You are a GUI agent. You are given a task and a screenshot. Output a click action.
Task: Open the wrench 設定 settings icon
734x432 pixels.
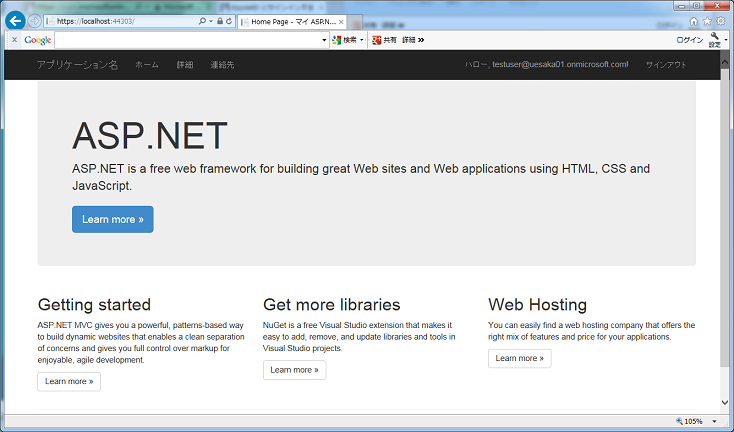pos(714,40)
